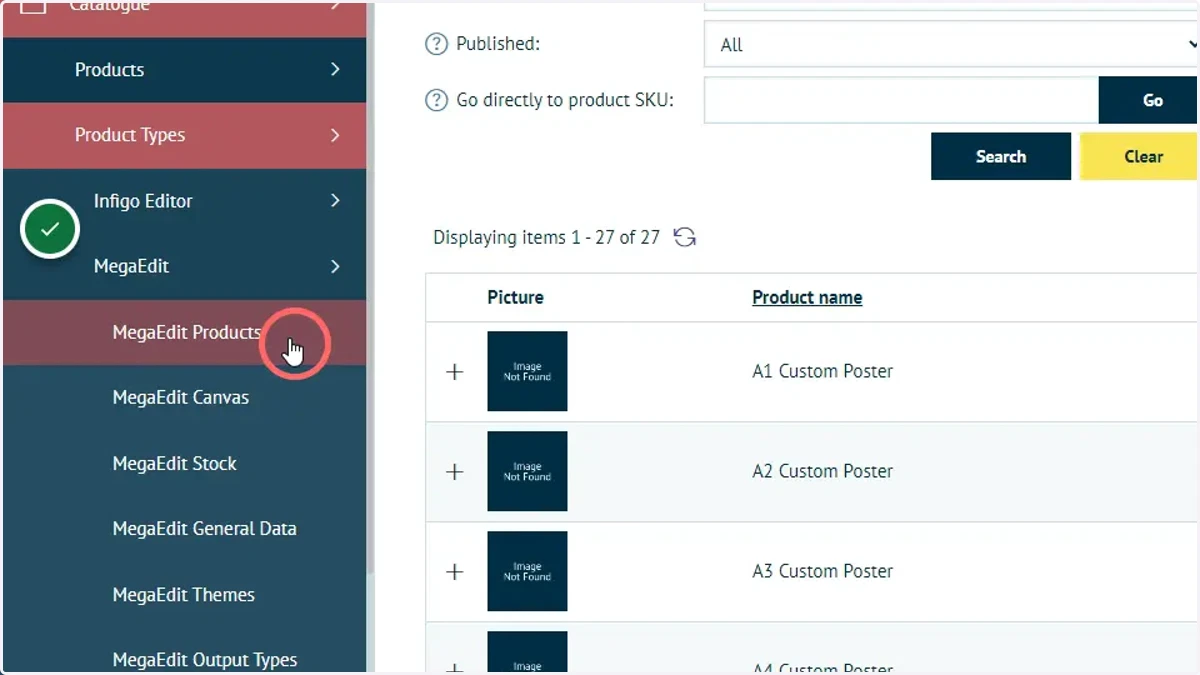Expand the Products menu chevron
The height and width of the screenshot is (675, 1200).
335,69
